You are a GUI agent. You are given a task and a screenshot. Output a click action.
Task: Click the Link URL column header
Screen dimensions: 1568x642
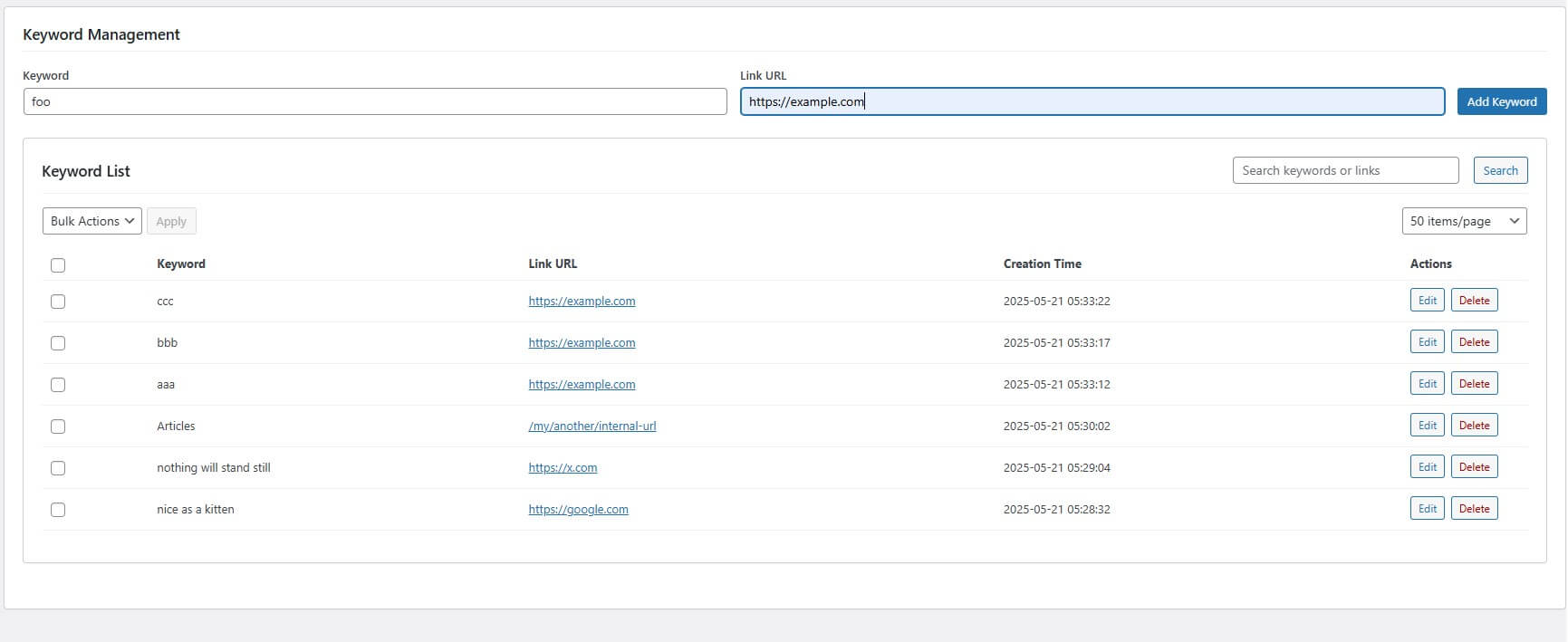click(553, 264)
